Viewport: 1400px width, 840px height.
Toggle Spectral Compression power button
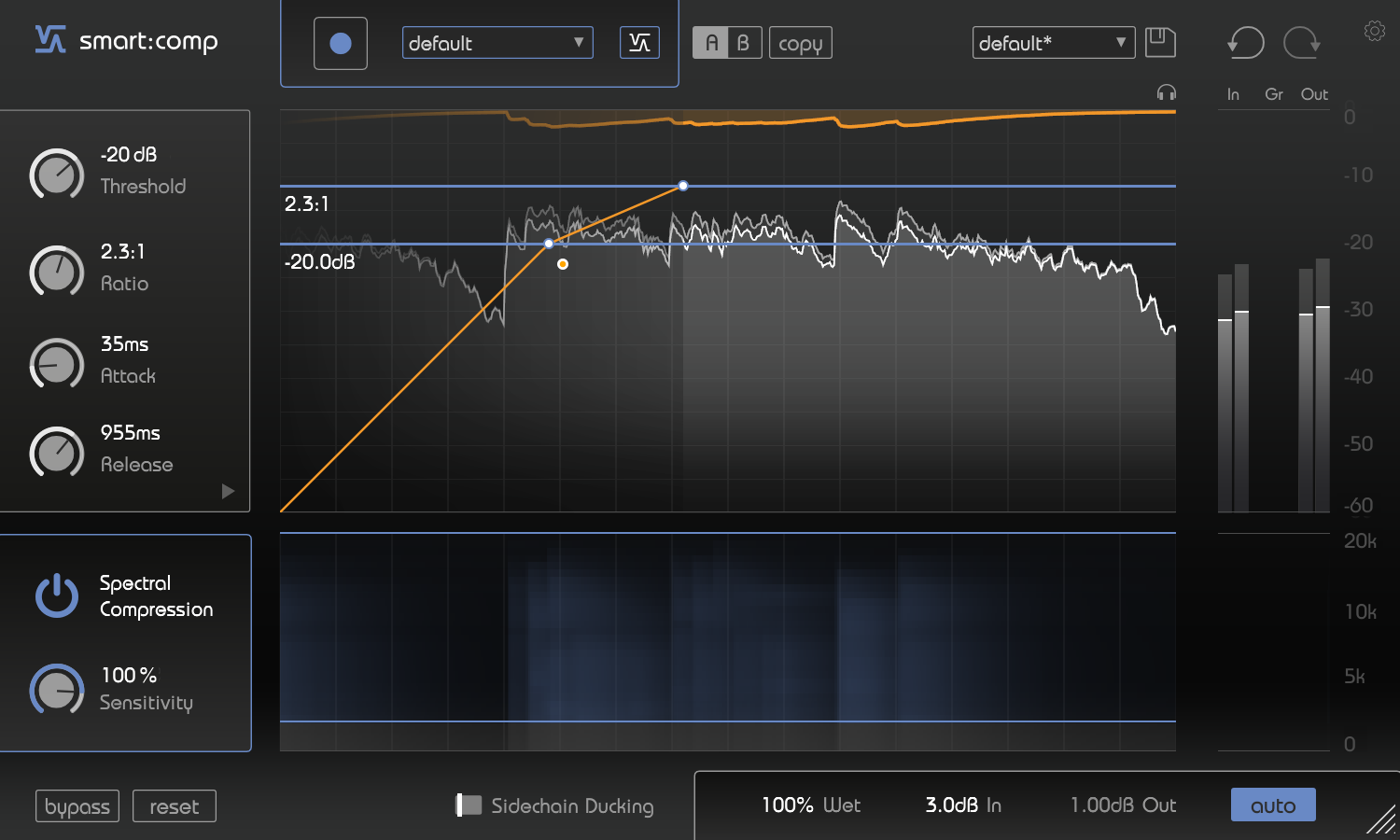[x=57, y=595]
